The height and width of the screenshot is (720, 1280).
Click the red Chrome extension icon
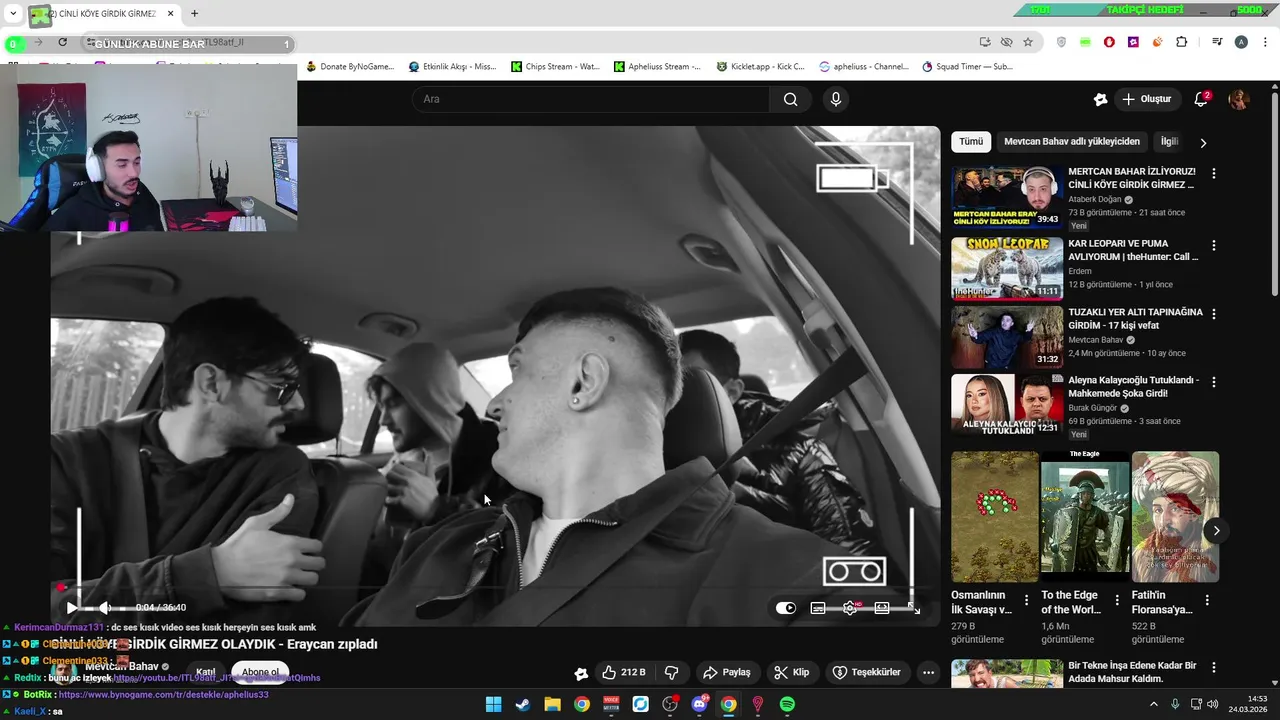(x=1109, y=42)
